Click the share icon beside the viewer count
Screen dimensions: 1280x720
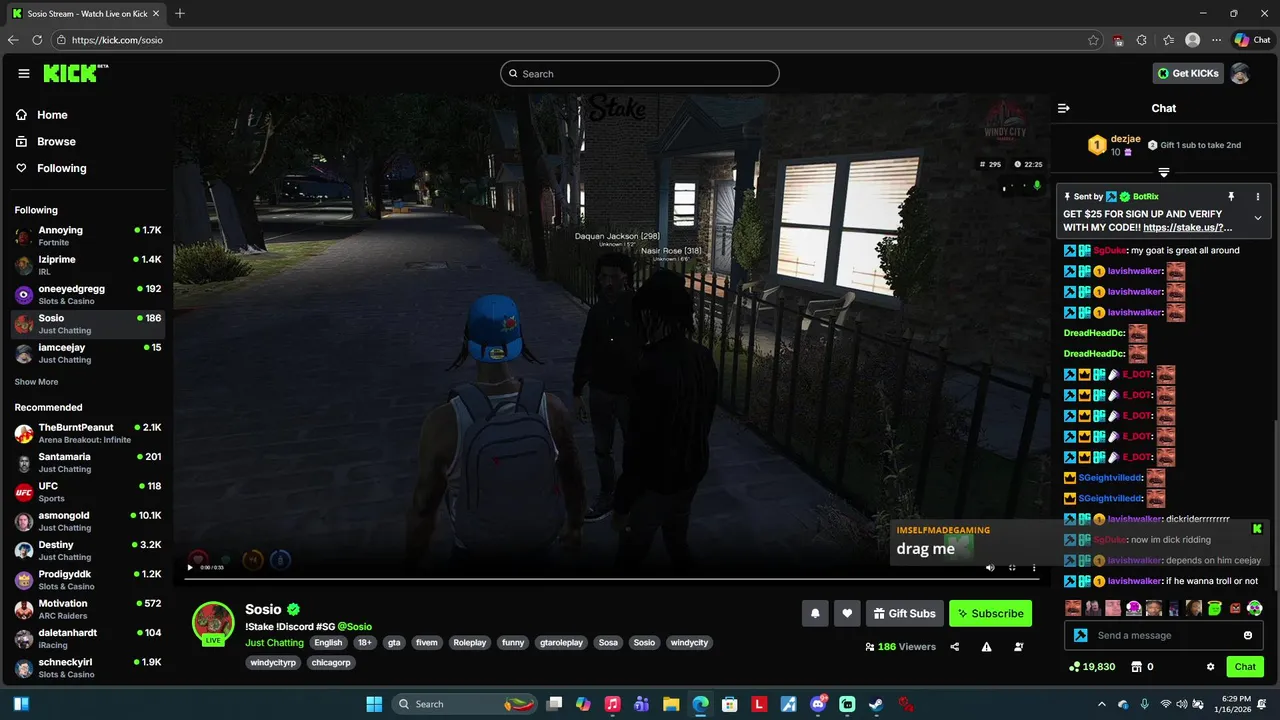coord(955,647)
